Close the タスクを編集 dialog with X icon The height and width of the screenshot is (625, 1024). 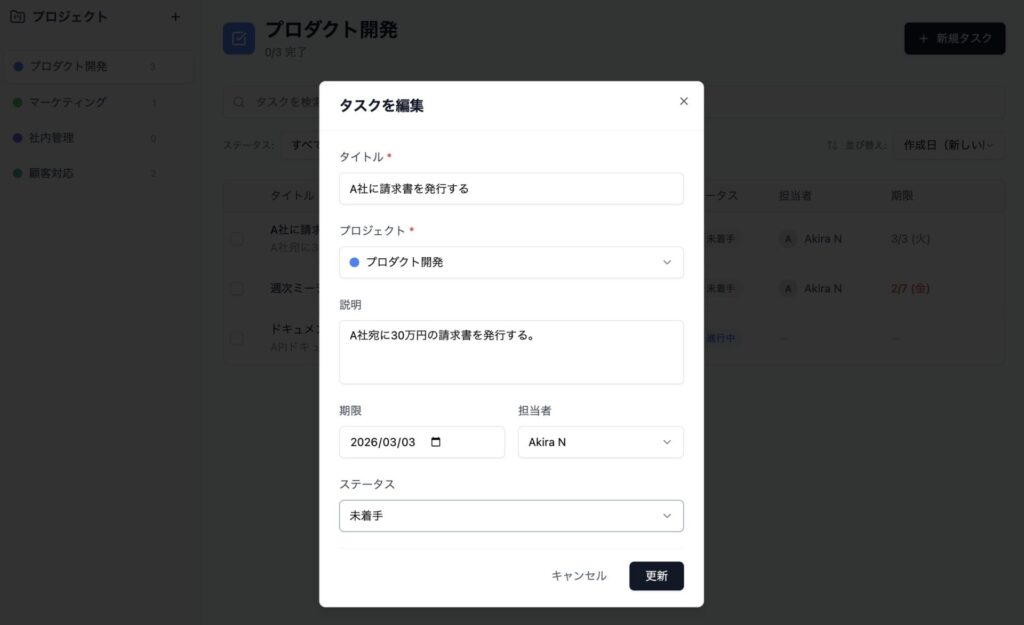click(683, 101)
